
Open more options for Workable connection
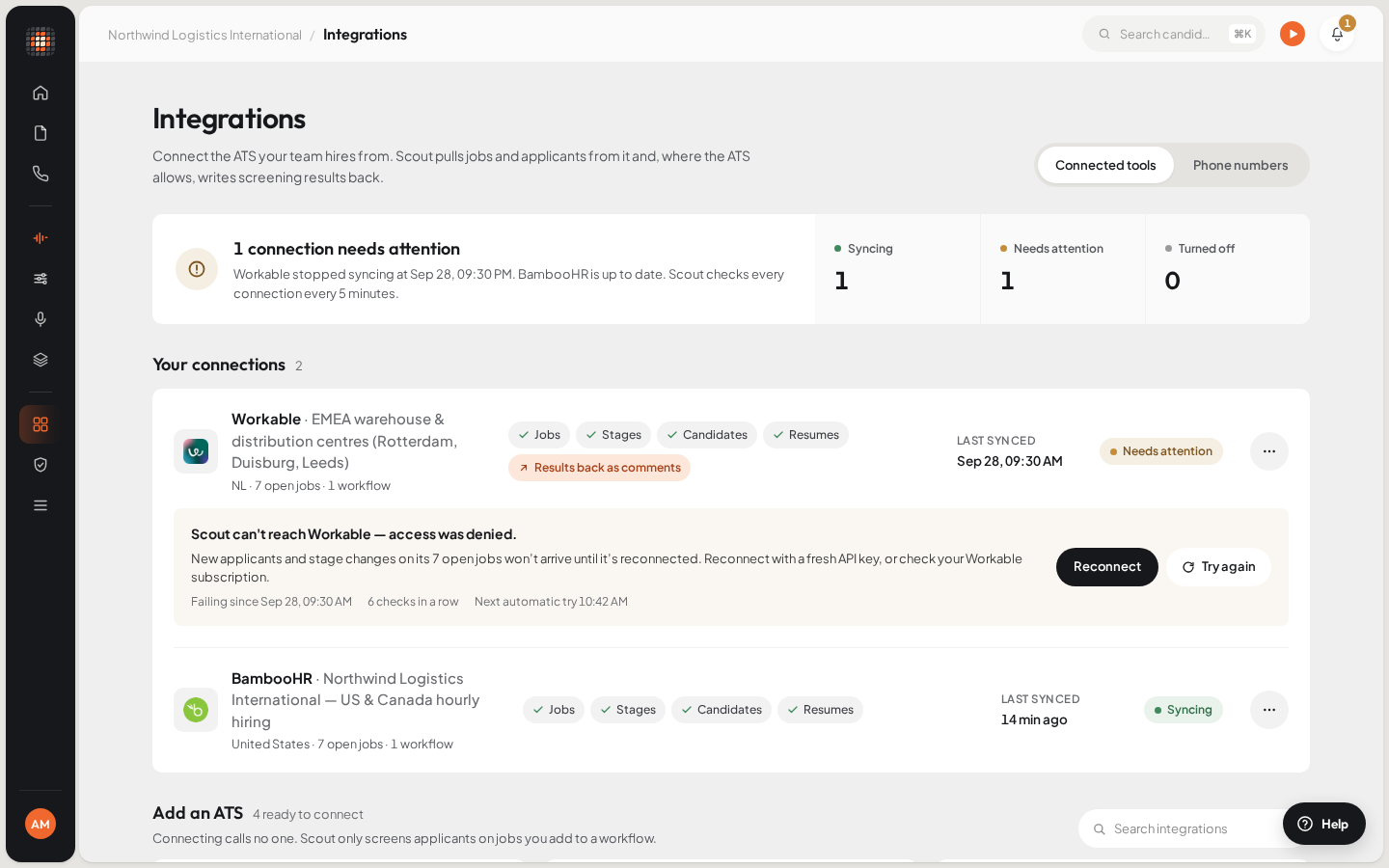point(1269,451)
